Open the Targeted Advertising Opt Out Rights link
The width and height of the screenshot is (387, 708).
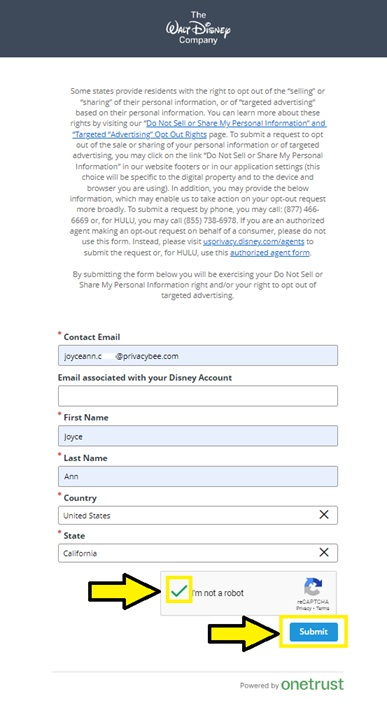[139, 134]
